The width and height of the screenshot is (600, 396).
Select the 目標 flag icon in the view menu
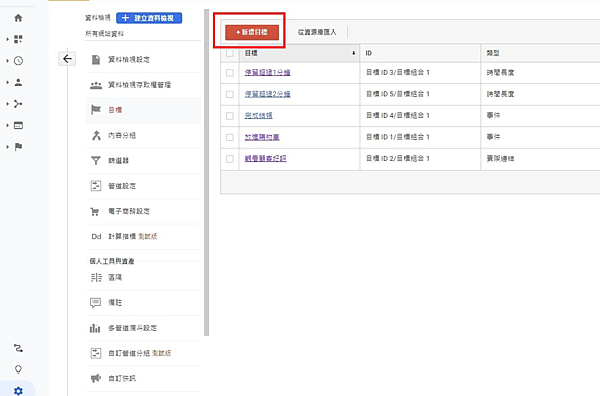pyautogui.click(x=96, y=110)
